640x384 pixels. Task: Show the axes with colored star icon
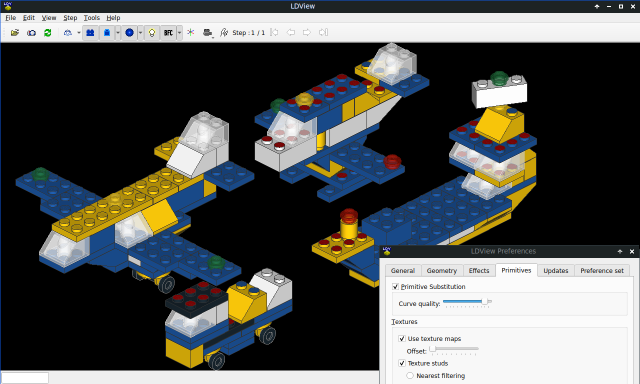tap(191, 33)
